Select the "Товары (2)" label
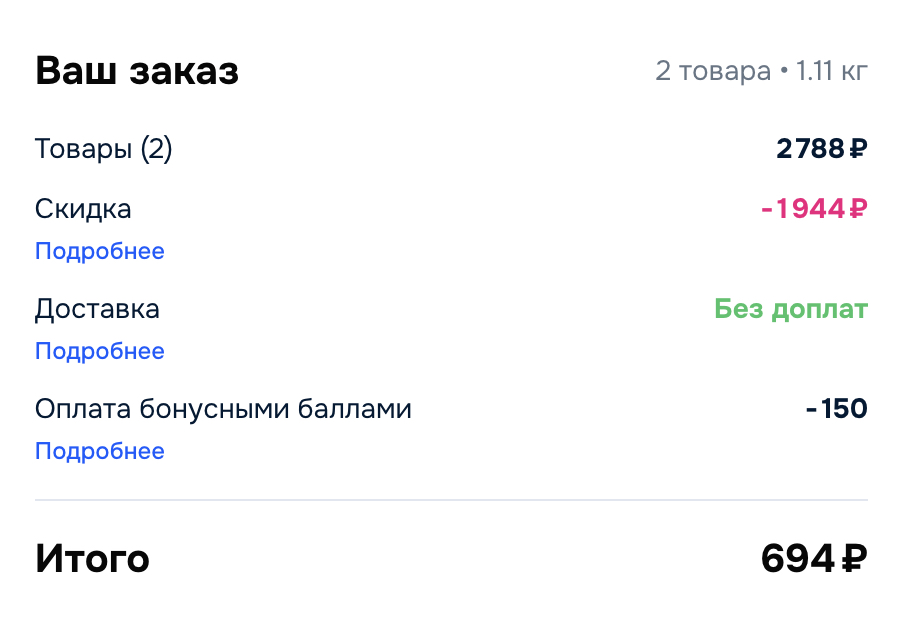The image size is (899, 618). pos(104,150)
